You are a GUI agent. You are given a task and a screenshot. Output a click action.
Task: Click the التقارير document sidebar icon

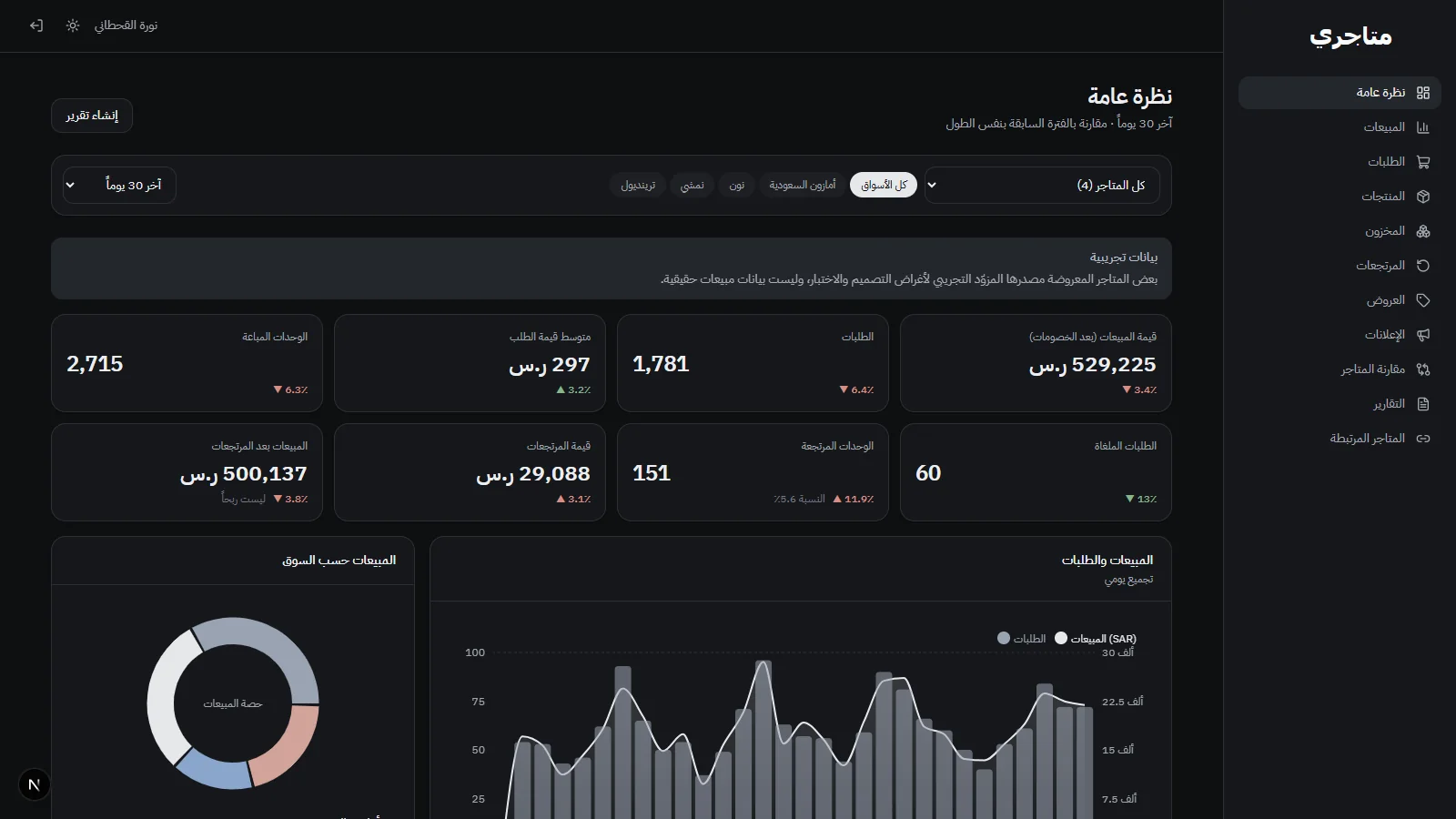tap(1423, 404)
